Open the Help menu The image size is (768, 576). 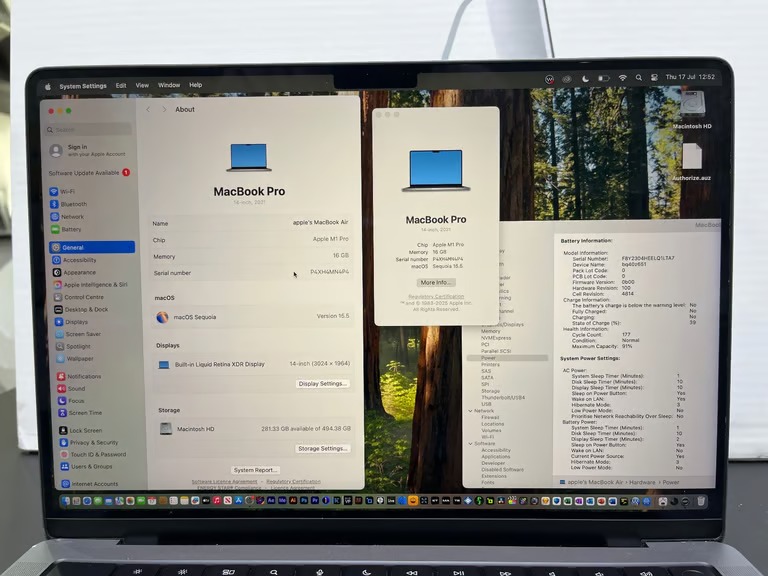pyautogui.click(x=195, y=85)
